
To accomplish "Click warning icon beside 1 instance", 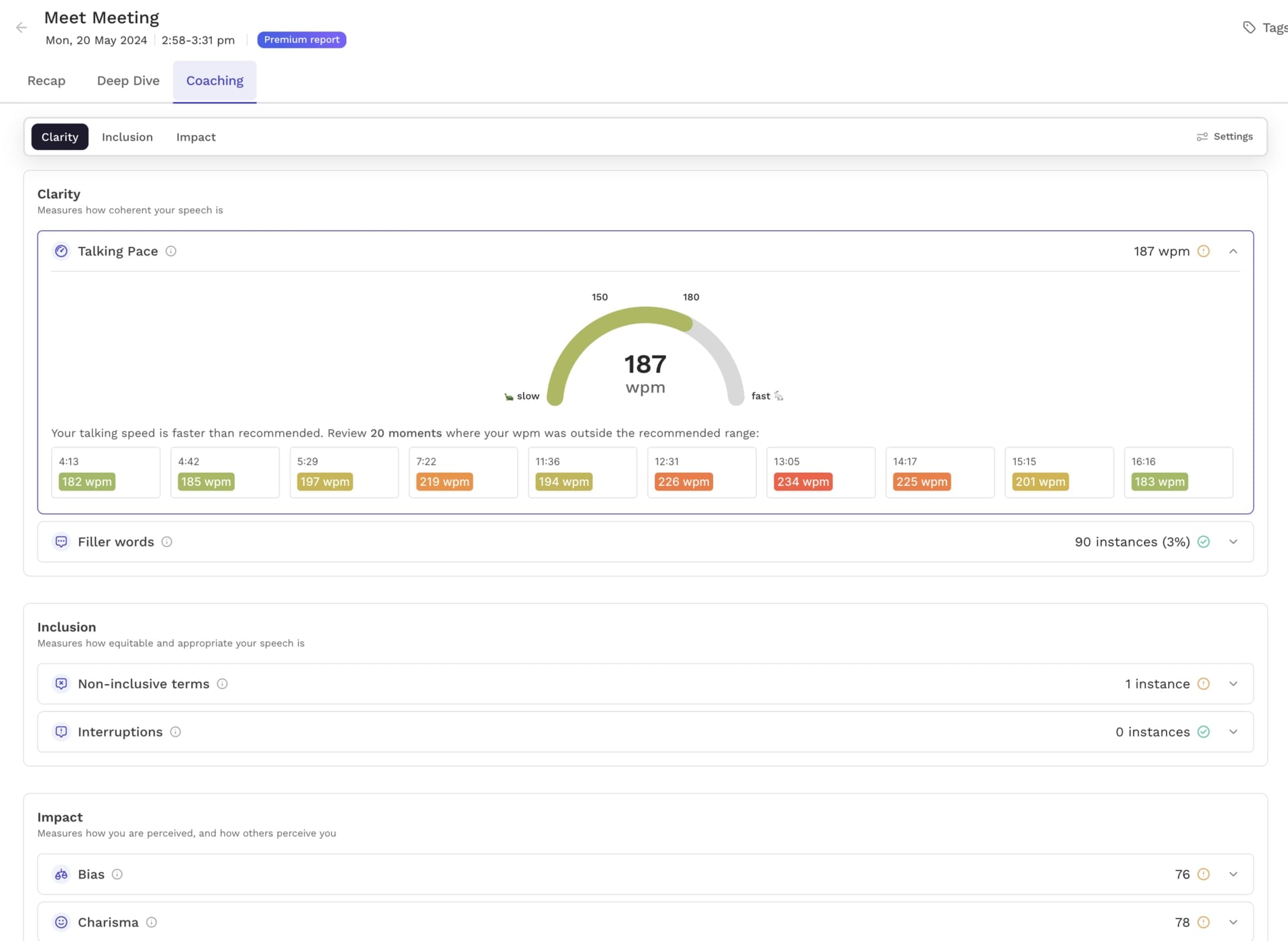I will pos(1203,684).
